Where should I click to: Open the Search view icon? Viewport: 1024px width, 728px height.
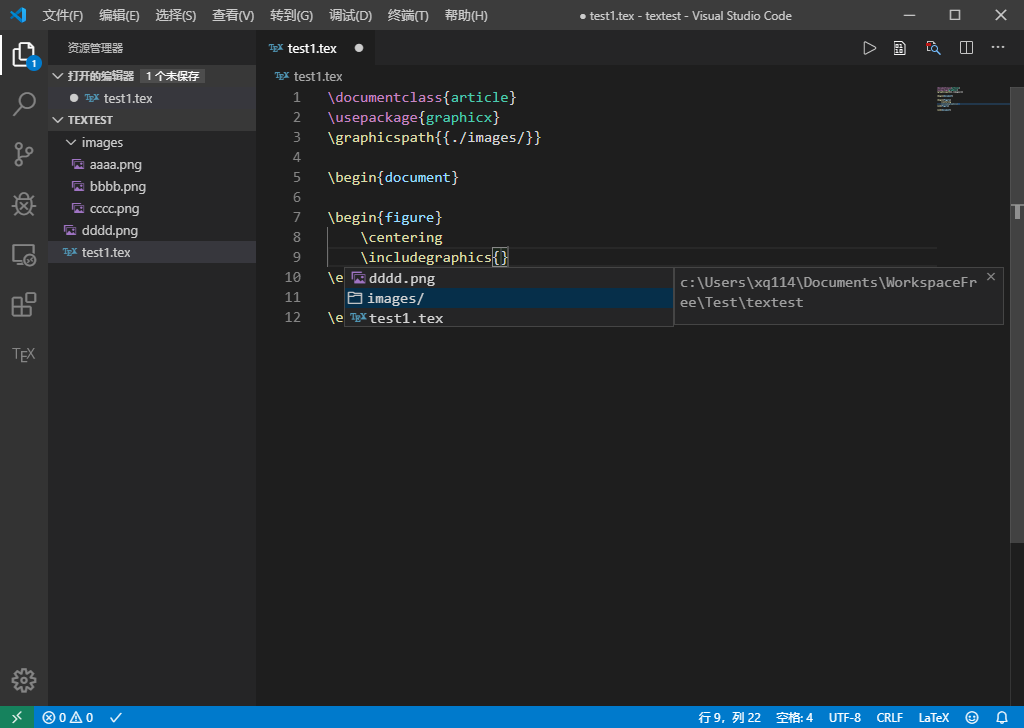pyautogui.click(x=24, y=104)
